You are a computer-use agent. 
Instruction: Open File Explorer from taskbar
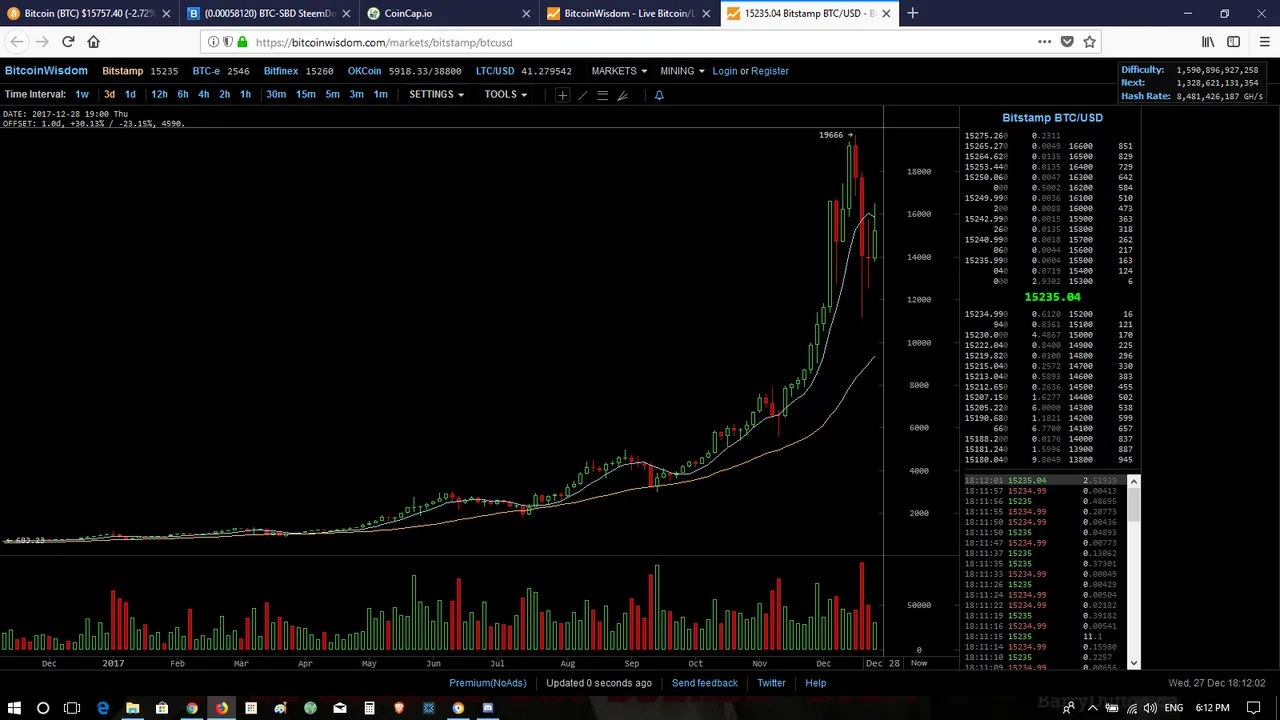pyautogui.click(x=132, y=708)
